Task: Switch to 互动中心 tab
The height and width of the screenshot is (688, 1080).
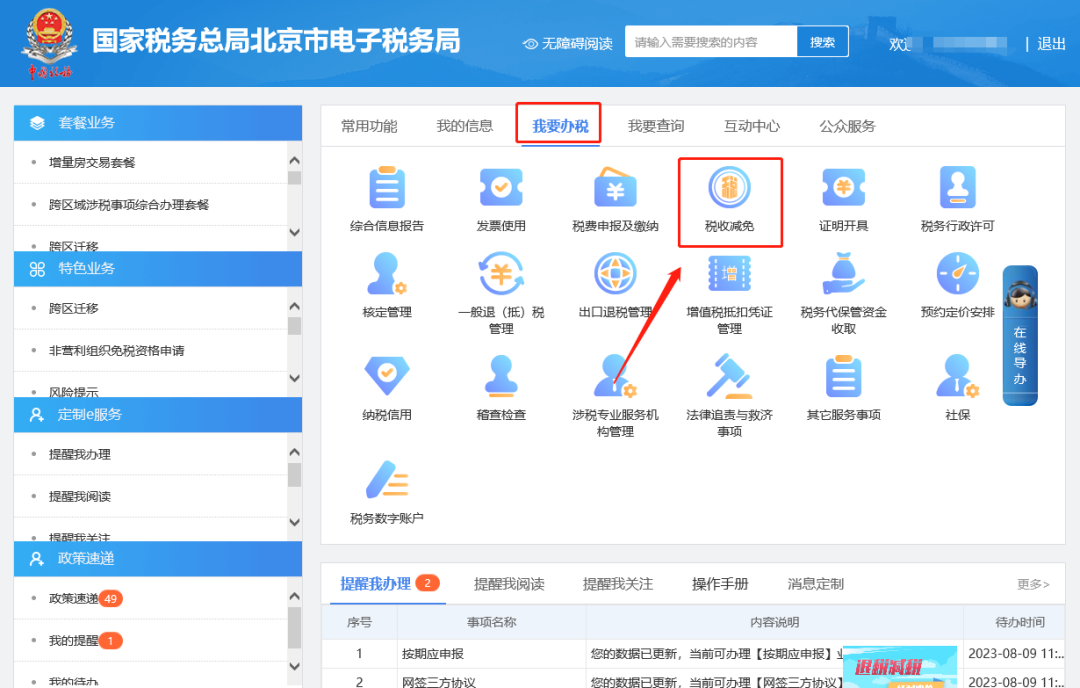Action: pyautogui.click(x=751, y=126)
